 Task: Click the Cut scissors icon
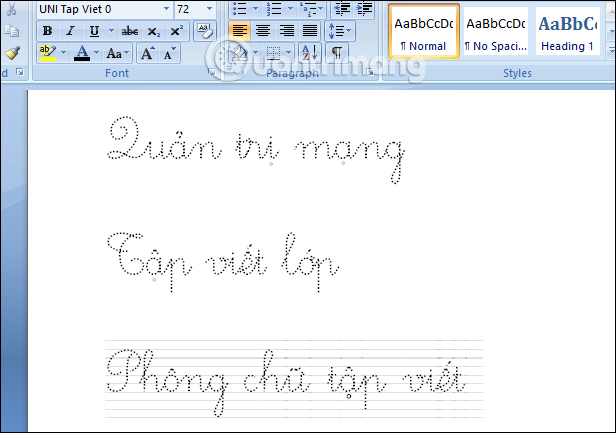coord(12,9)
